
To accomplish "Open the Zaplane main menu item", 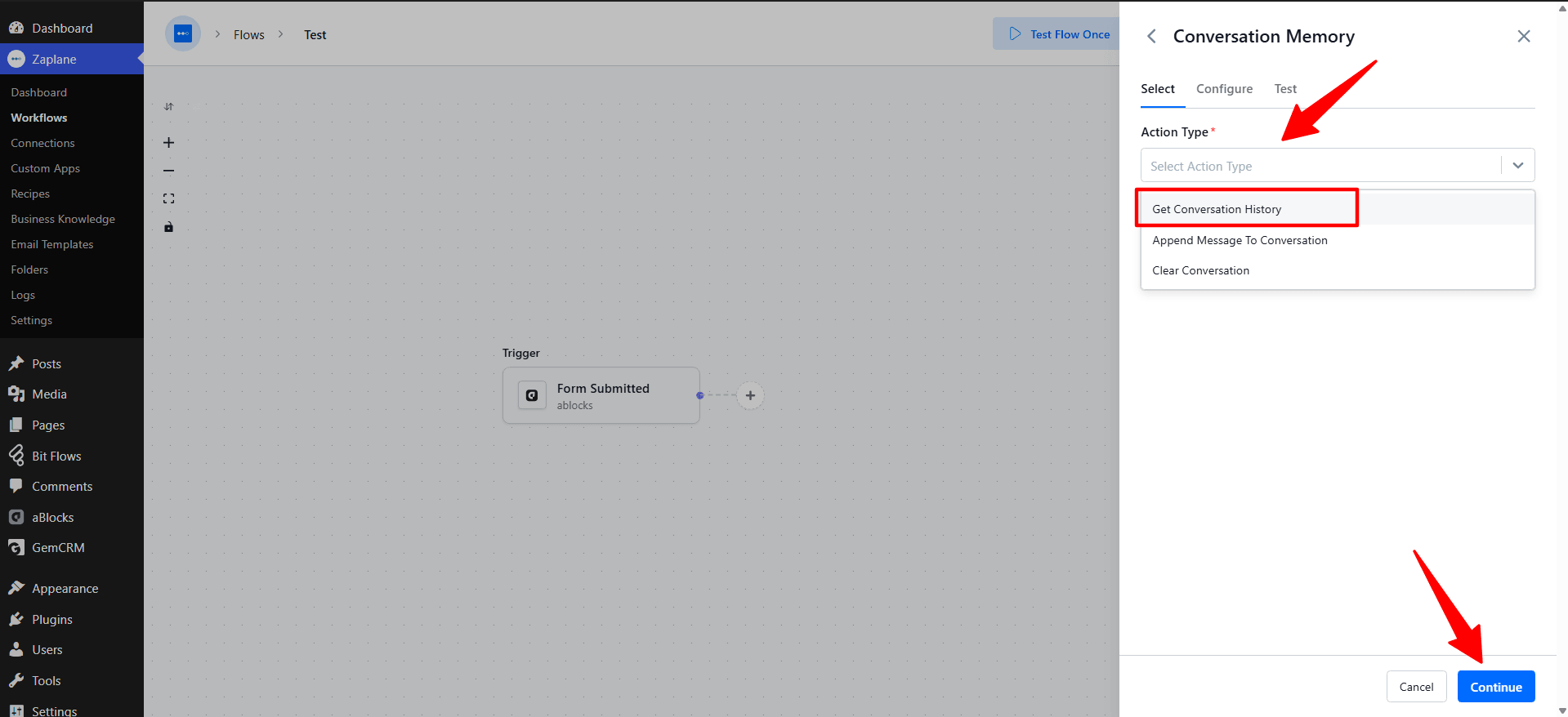I will tap(72, 59).
